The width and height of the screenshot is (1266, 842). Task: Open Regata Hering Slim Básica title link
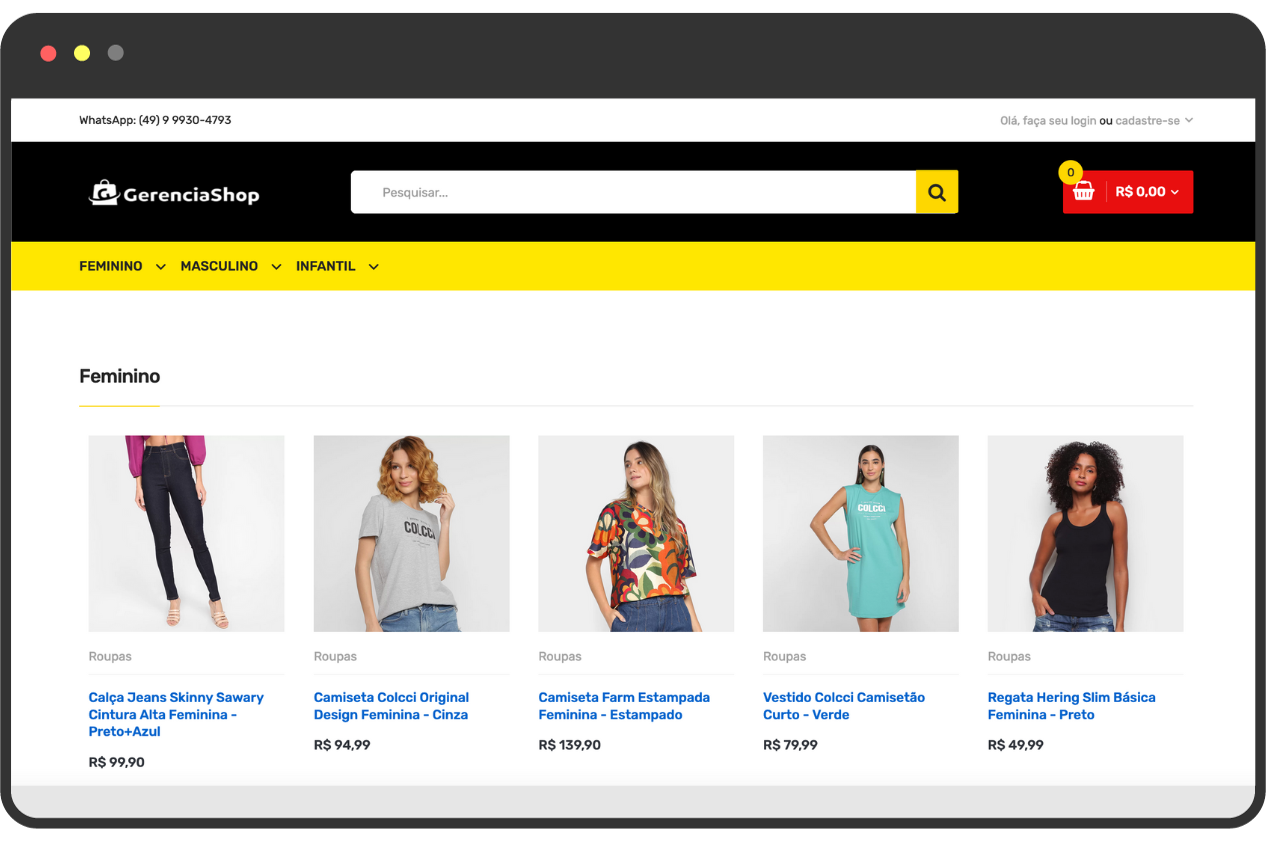1071,706
